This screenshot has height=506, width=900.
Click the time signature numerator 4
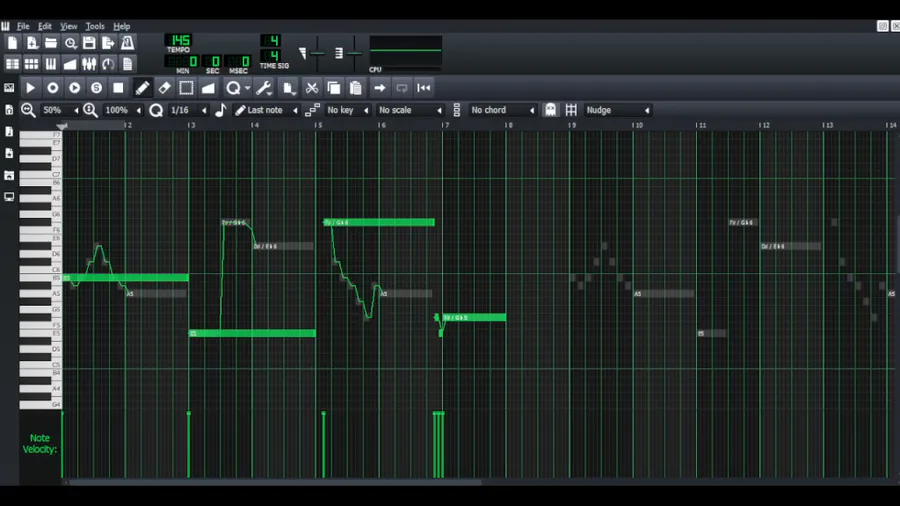pyautogui.click(x=271, y=40)
